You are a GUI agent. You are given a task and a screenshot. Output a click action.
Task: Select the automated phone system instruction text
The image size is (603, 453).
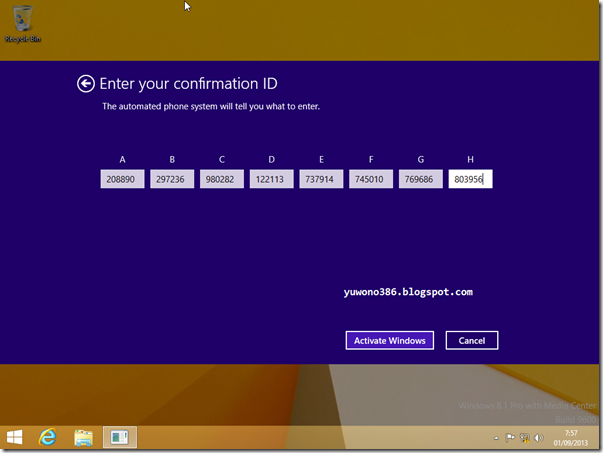tap(211, 107)
